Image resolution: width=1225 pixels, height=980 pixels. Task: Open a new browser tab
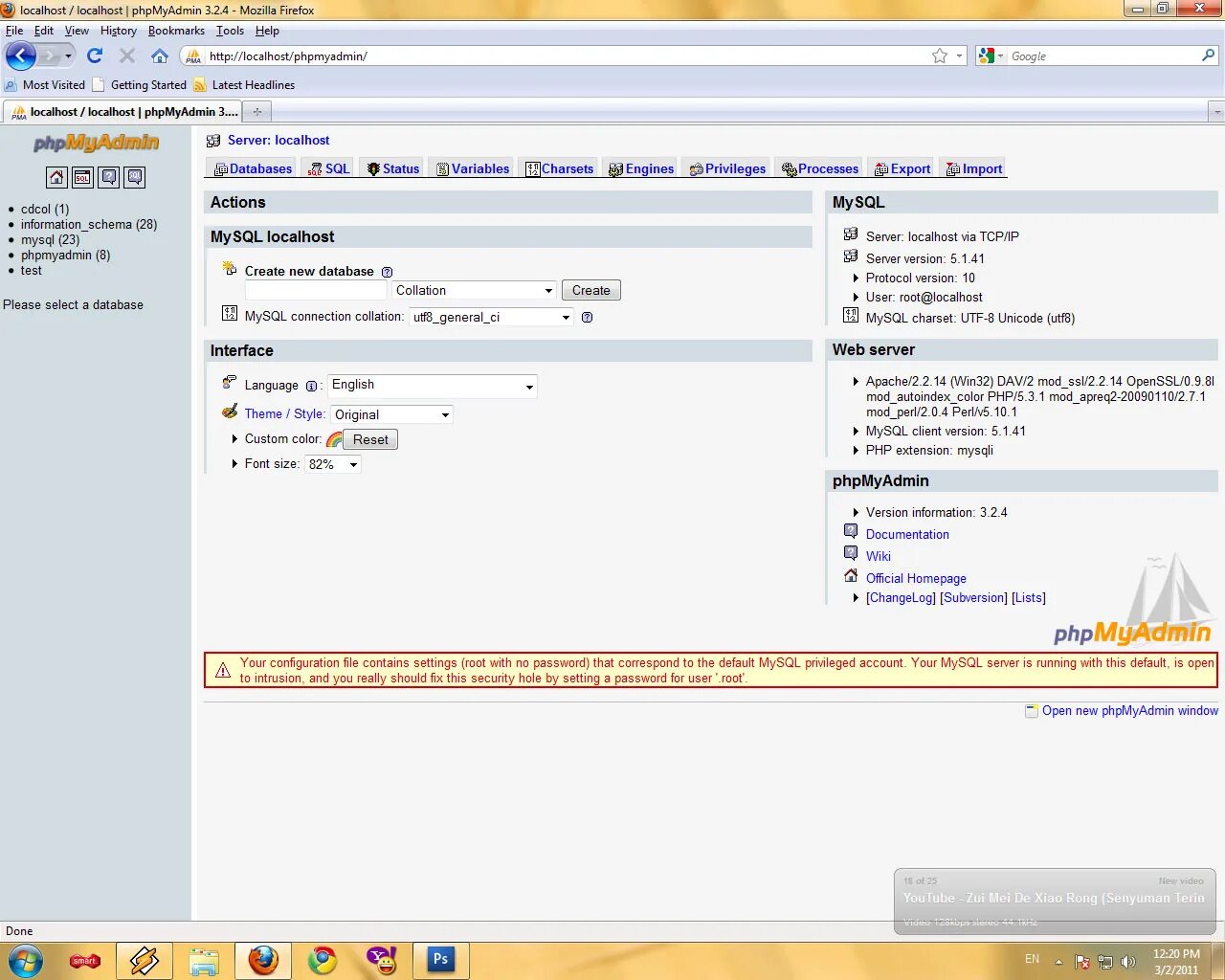tap(256, 112)
